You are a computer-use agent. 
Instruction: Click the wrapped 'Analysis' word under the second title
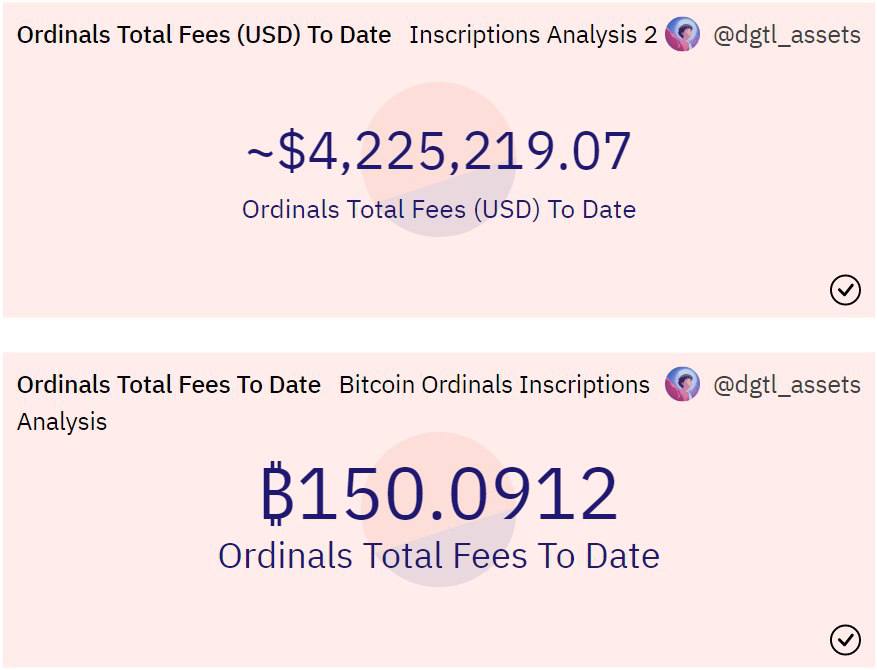coord(62,422)
